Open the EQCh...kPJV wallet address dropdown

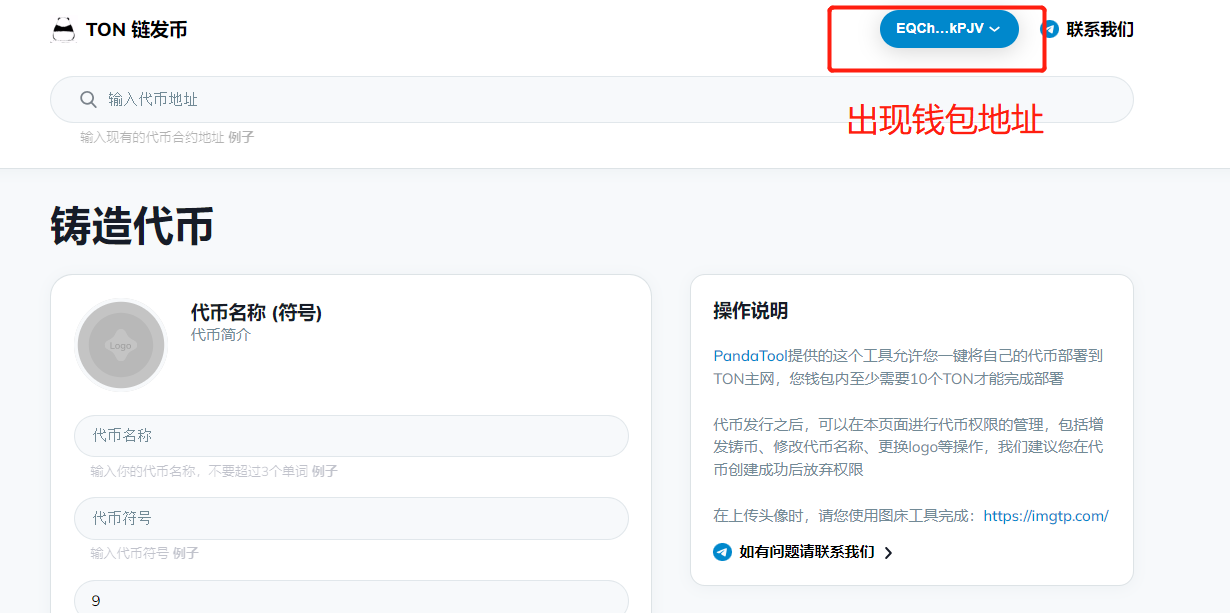point(940,29)
